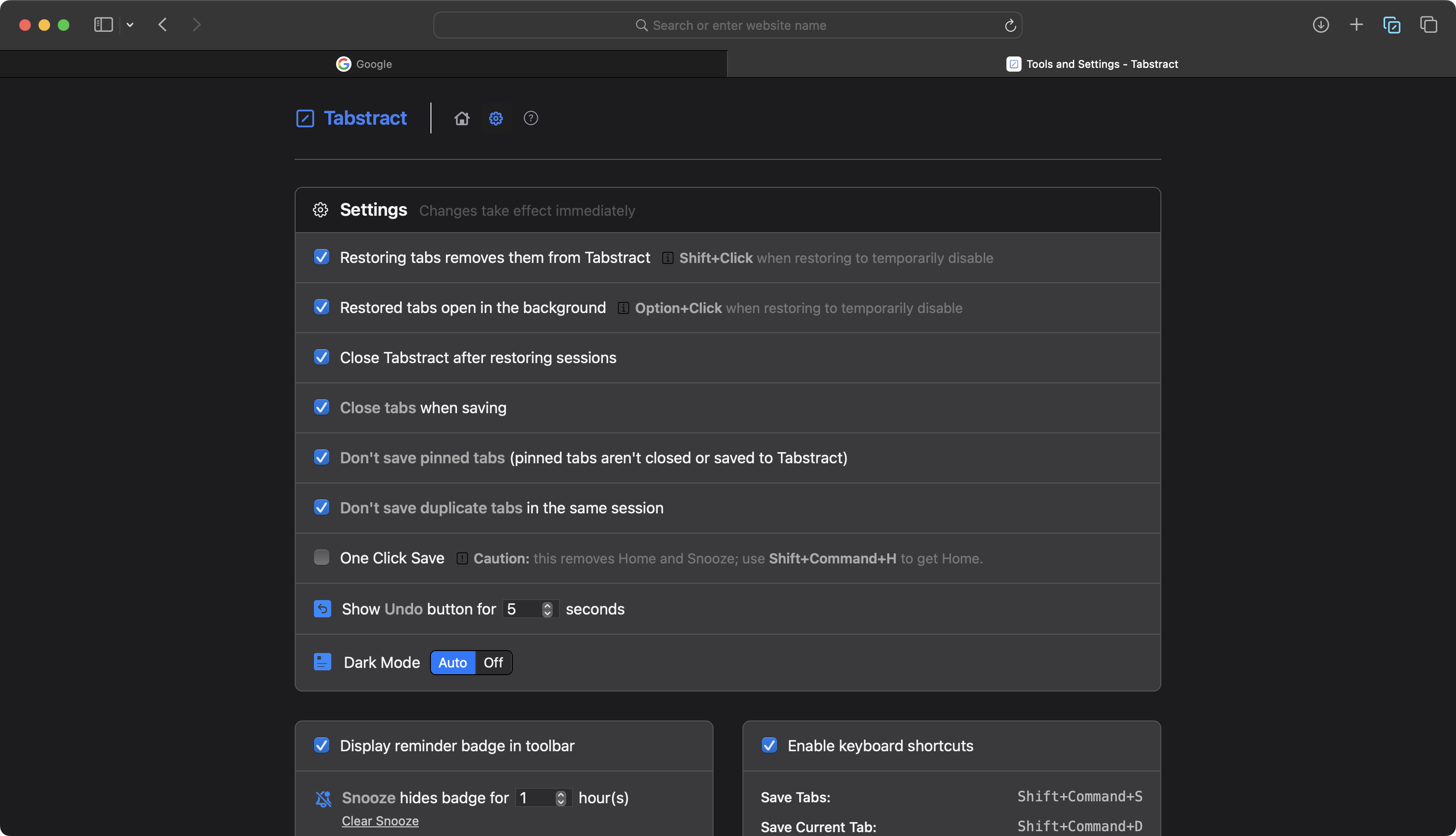Click the Clear Snooze link

pos(380,821)
